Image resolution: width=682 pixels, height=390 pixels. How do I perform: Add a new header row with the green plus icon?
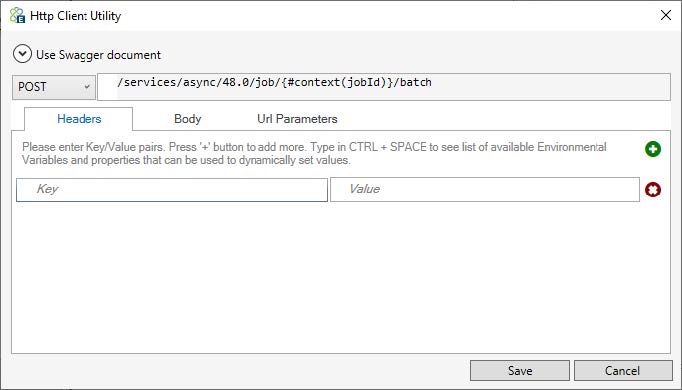652,149
